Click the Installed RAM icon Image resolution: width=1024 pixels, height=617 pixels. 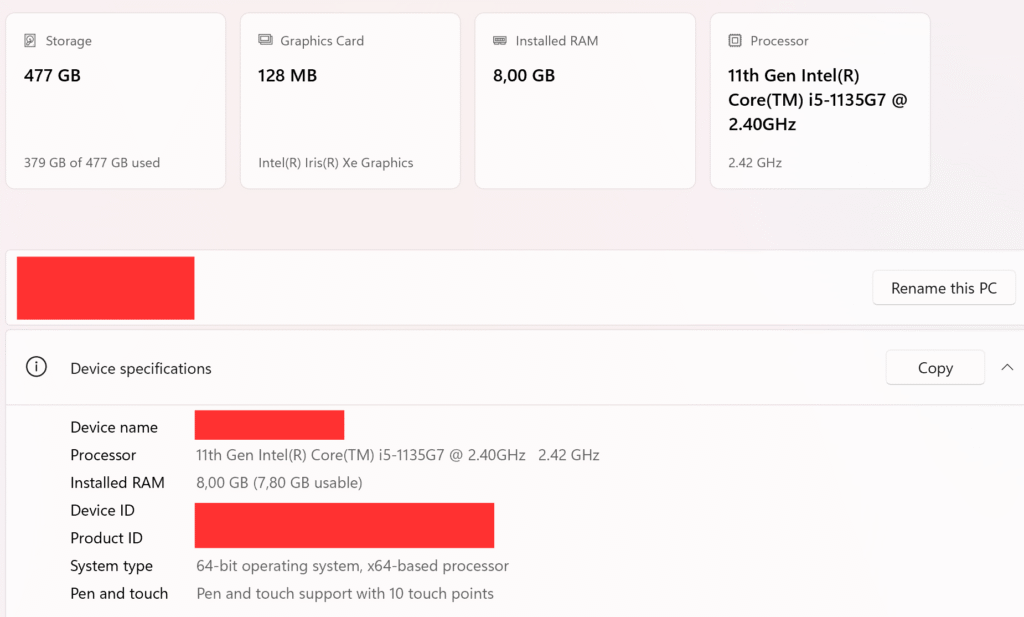click(x=500, y=41)
